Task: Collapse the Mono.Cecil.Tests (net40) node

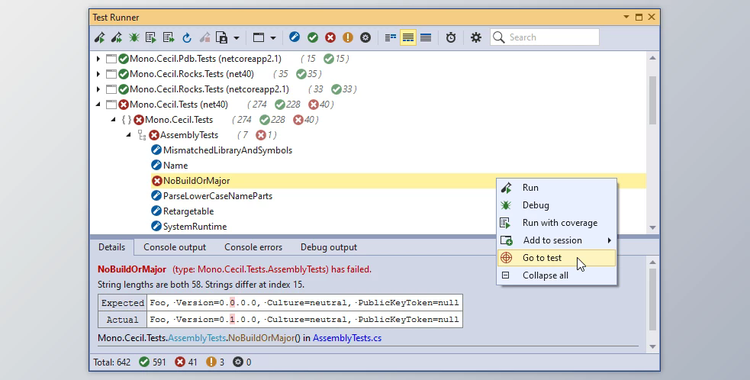Action: pyautogui.click(x=98, y=104)
